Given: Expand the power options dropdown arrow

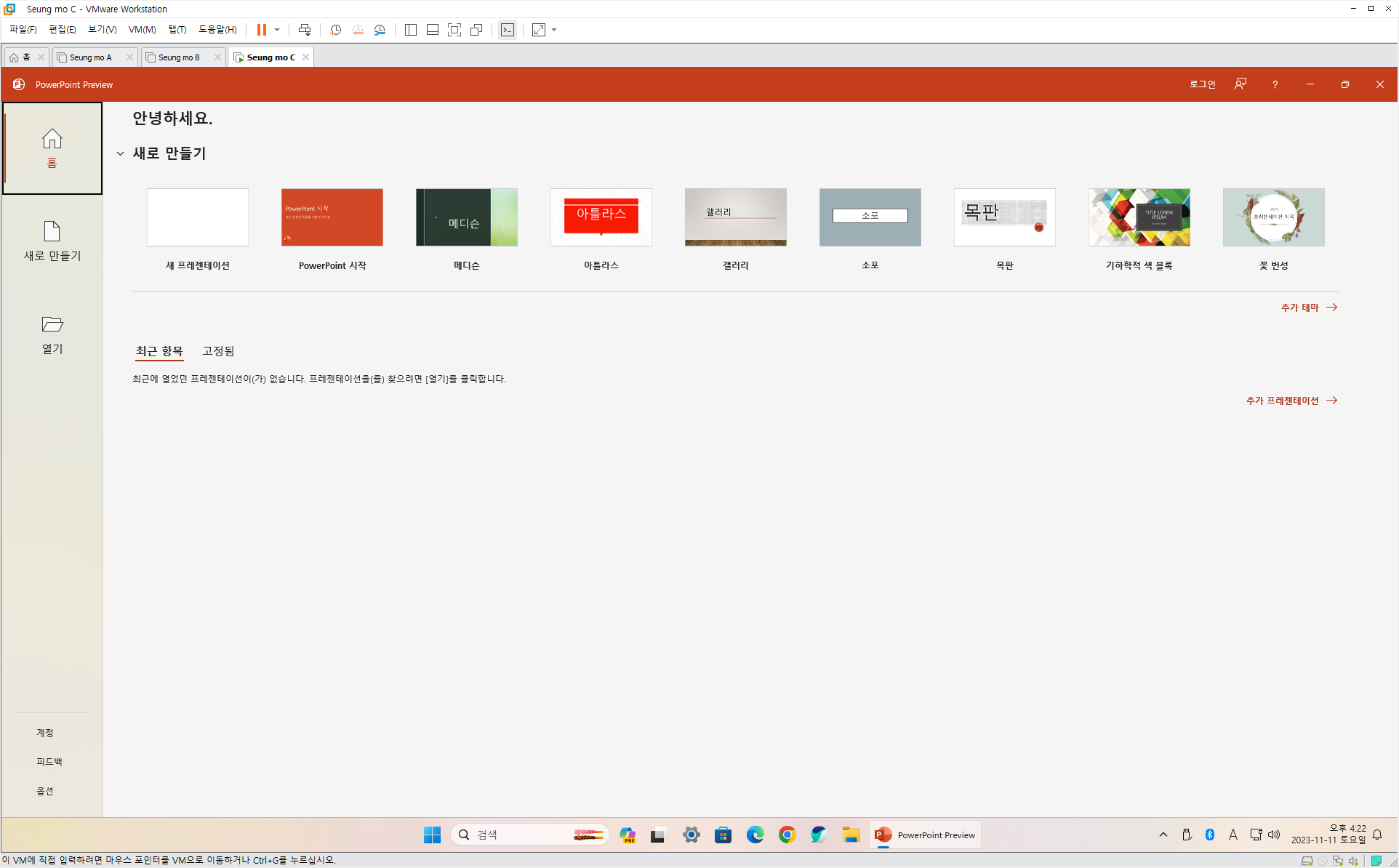Looking at the screenshot, I should [277, 30].
